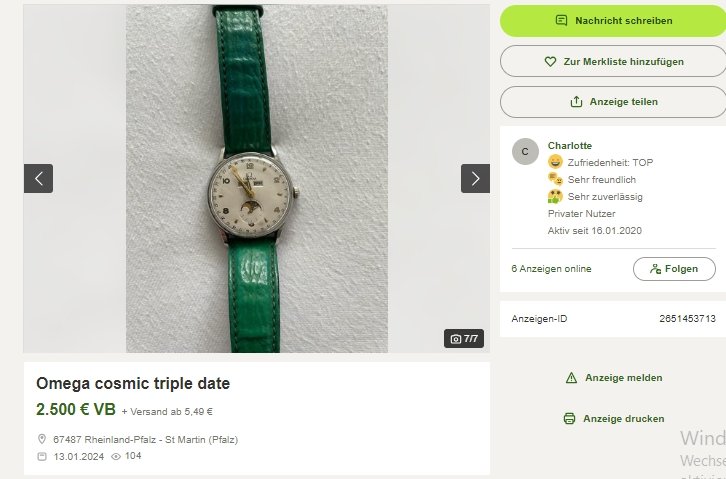Image resolution: width=726 pixels, height=479 pixels.
Task: Report listing via Anzeige melden link
Action: (623, 378)
